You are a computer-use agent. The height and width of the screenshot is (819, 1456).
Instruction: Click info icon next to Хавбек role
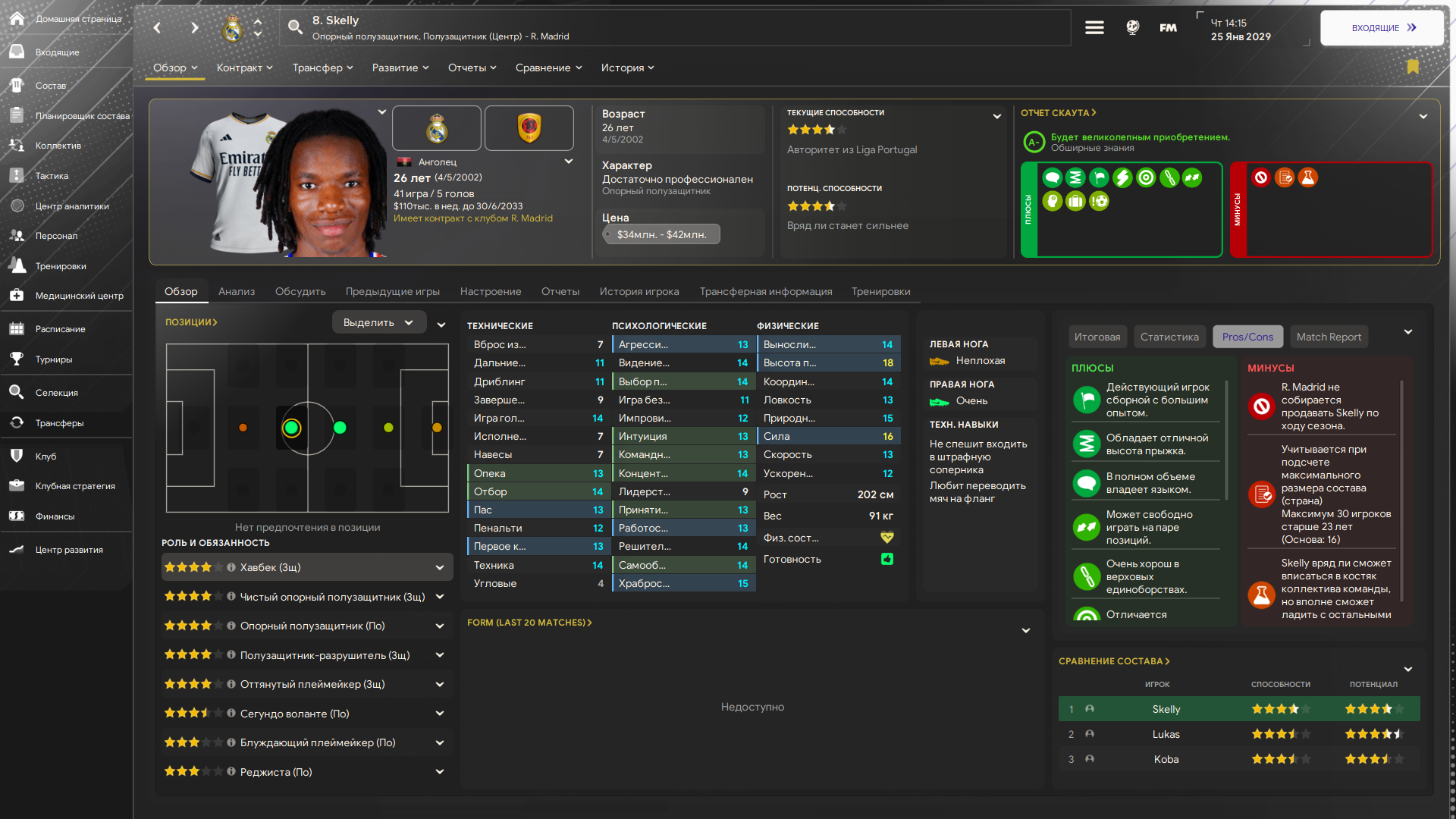[231, 567]
